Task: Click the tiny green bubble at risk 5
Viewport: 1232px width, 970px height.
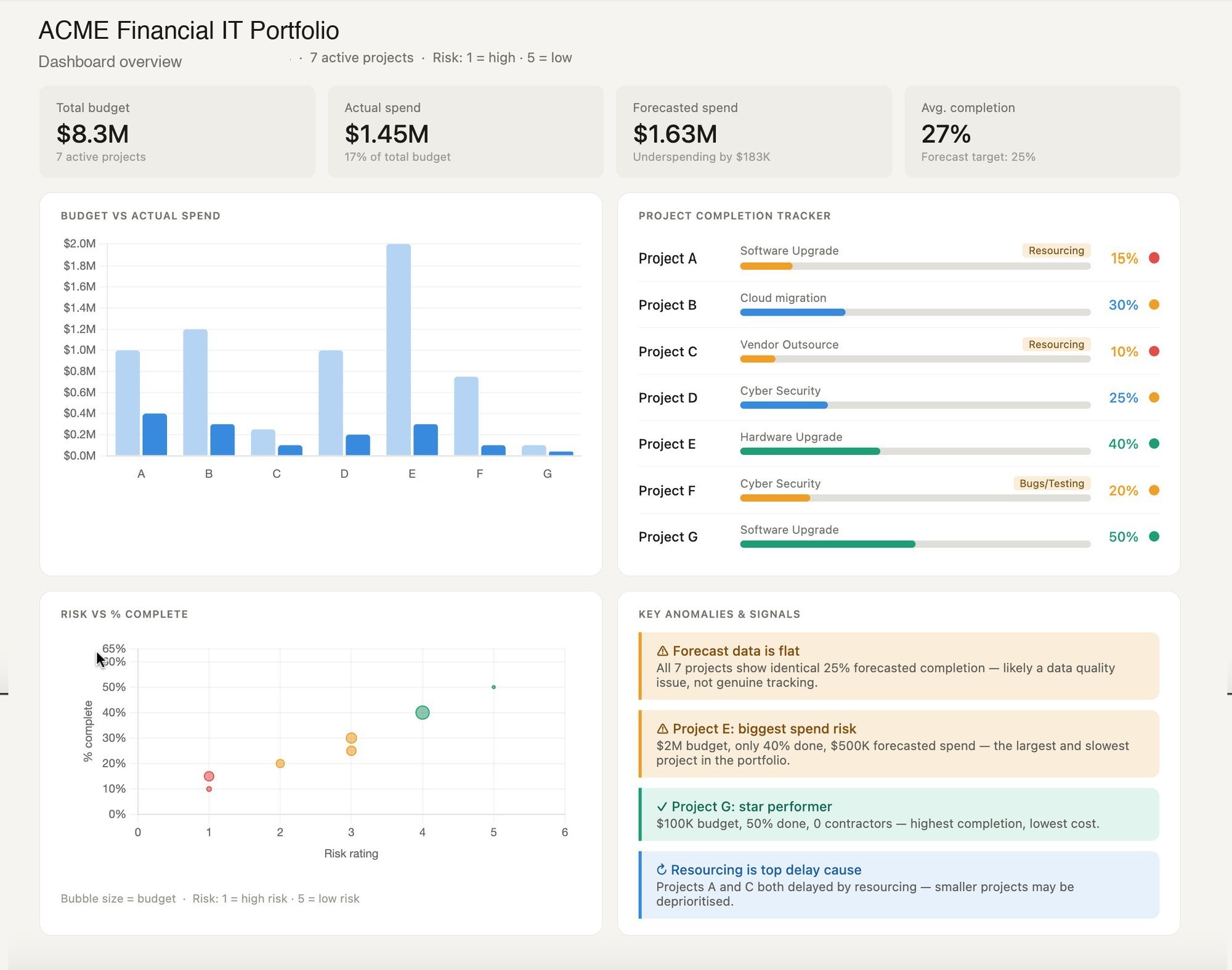Action: [x=493, y=687]
